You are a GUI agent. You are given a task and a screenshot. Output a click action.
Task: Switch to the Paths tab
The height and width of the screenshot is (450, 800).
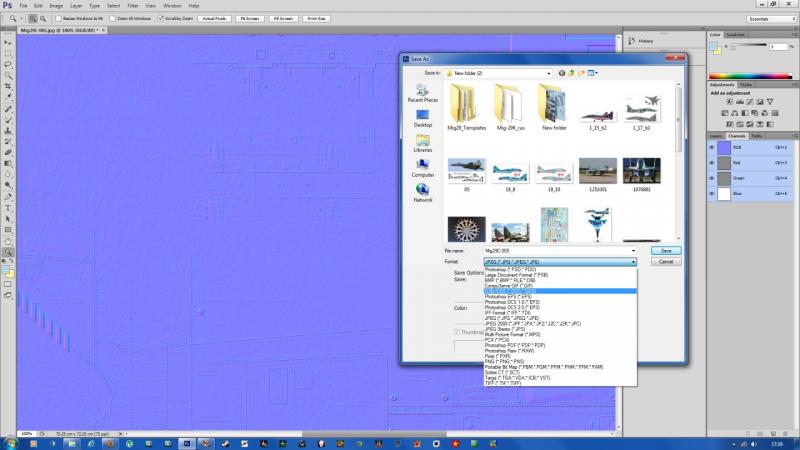pos(757,136)
